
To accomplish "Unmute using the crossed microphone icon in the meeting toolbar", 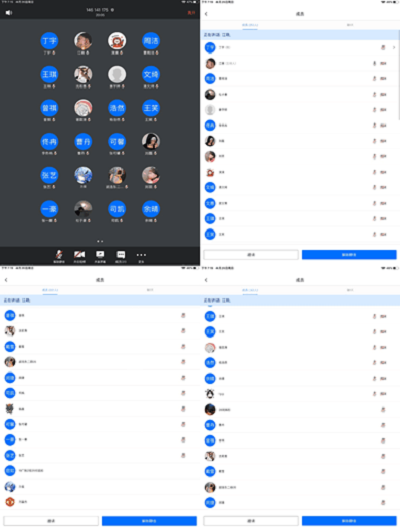I will pos(59,254).
